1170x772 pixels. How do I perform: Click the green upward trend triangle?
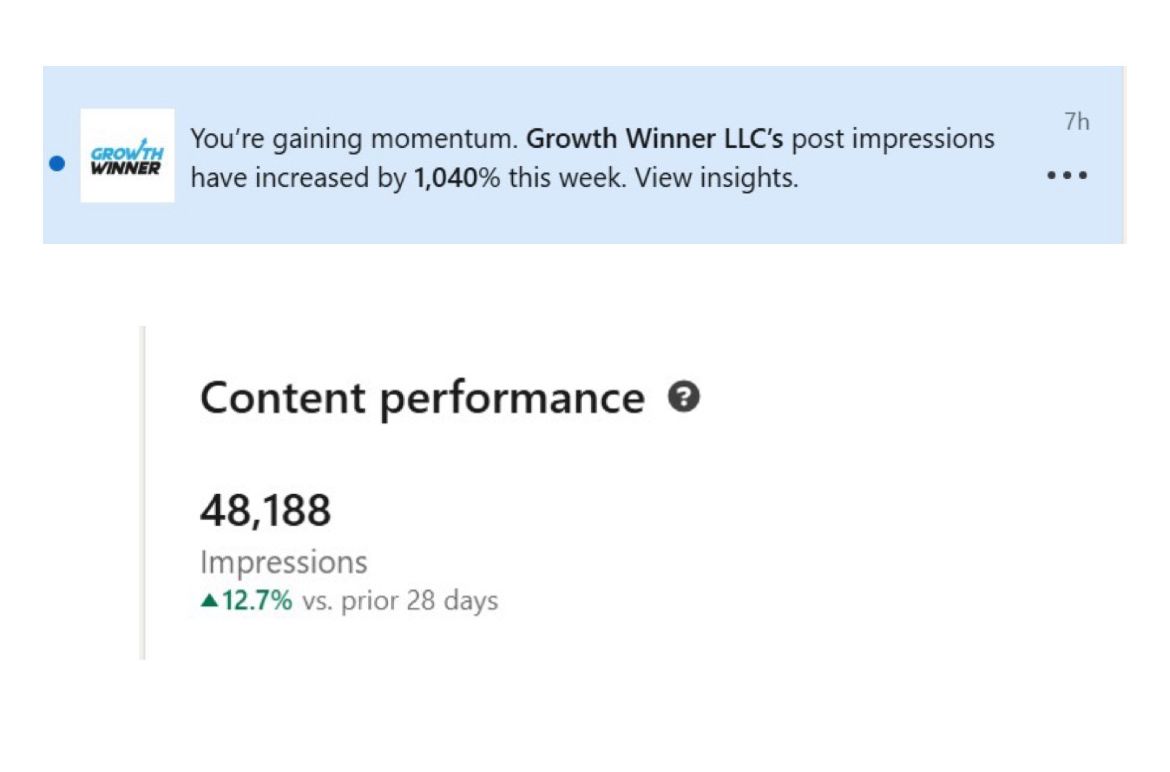click(209, 601)
